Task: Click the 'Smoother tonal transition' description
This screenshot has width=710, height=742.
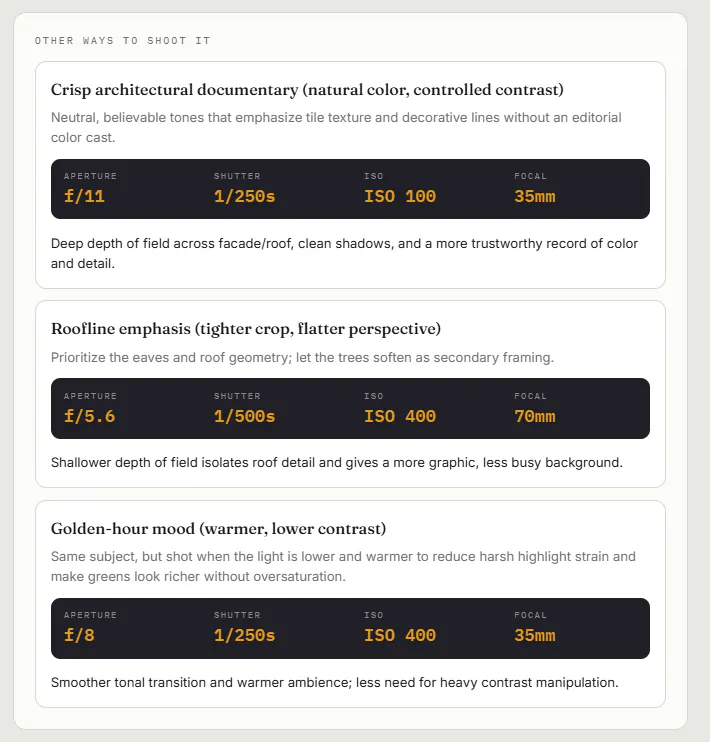Action: click(335, 682)
